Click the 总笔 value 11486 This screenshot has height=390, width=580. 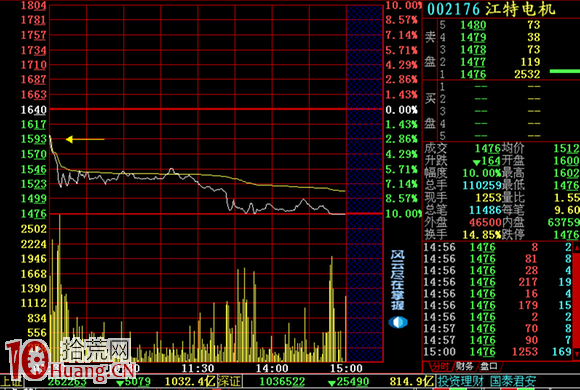tap(485, 210)
